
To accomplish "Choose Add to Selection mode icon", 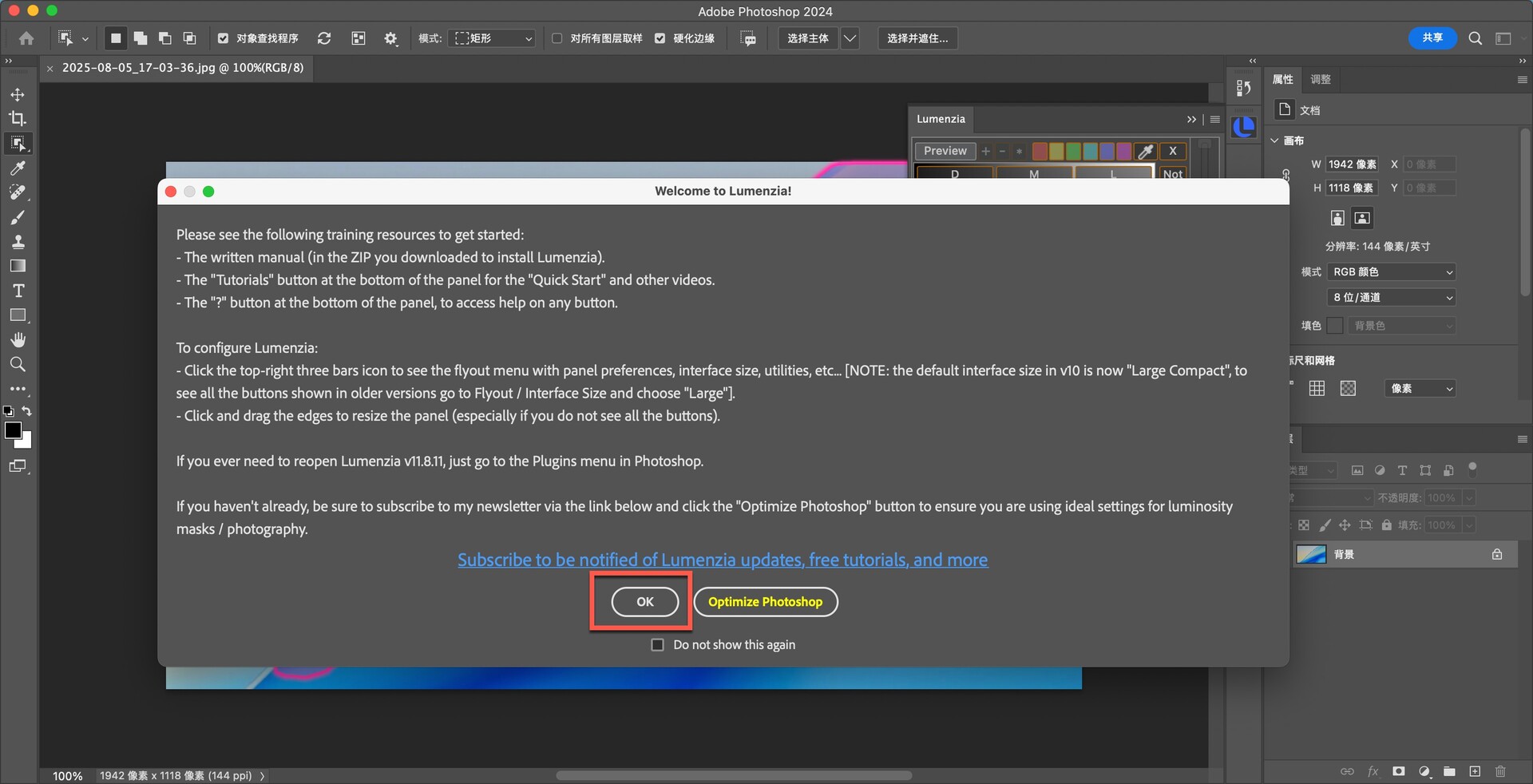I will (x=141, y=38).
